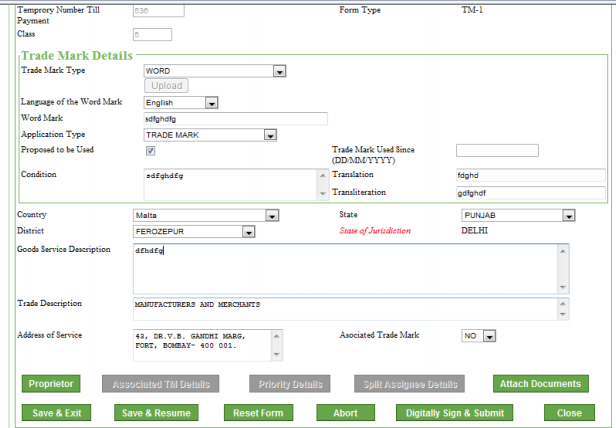Click the Upload button
616x428 pixels.
[x=167, y=86]
